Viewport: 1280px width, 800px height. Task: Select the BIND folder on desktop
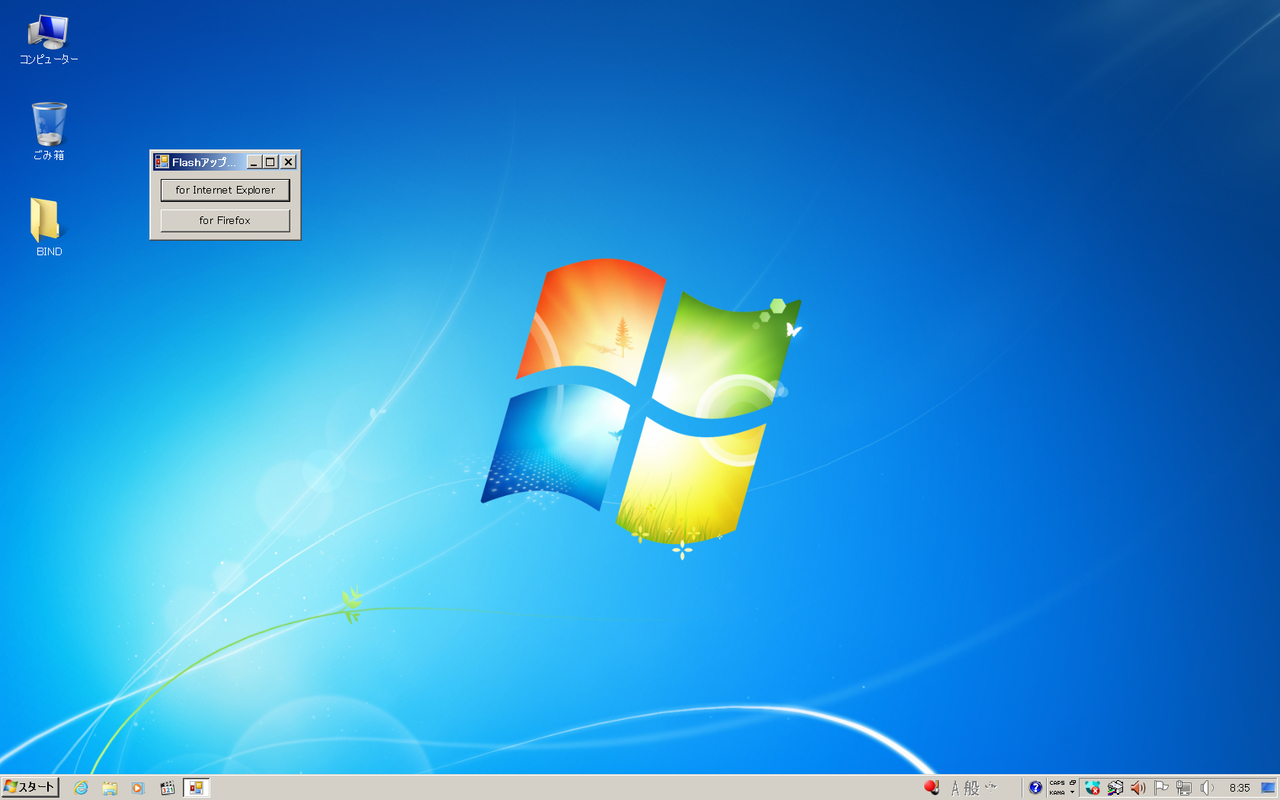[48, 227]
